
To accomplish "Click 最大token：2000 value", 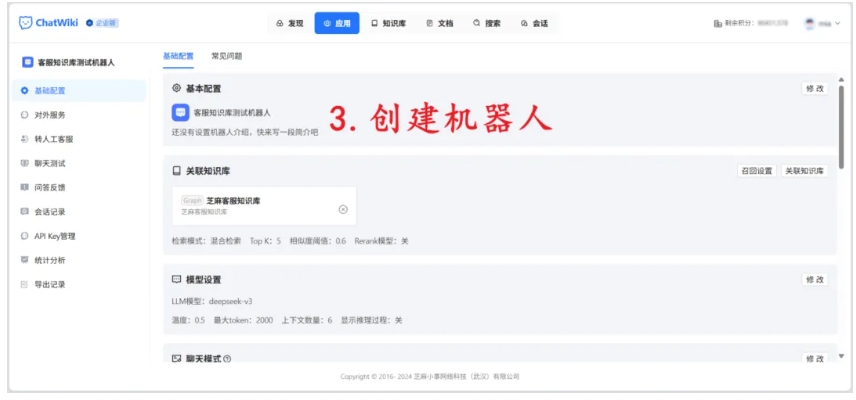I will click(243, 320).
